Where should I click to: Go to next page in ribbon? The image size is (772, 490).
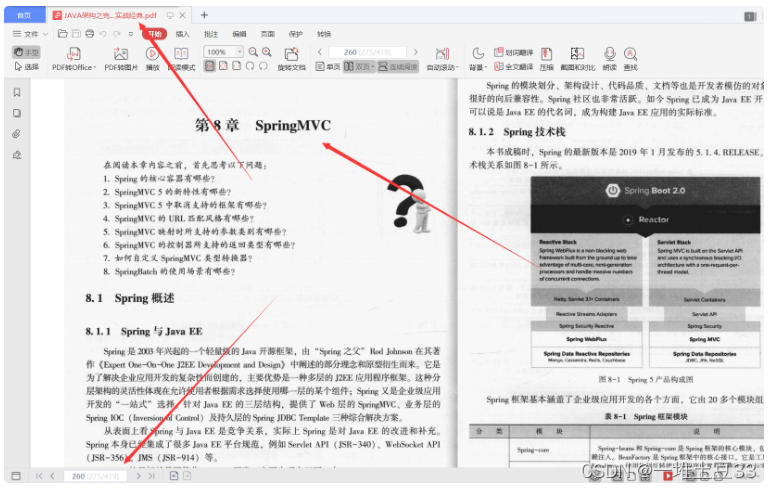pos(416,52)
